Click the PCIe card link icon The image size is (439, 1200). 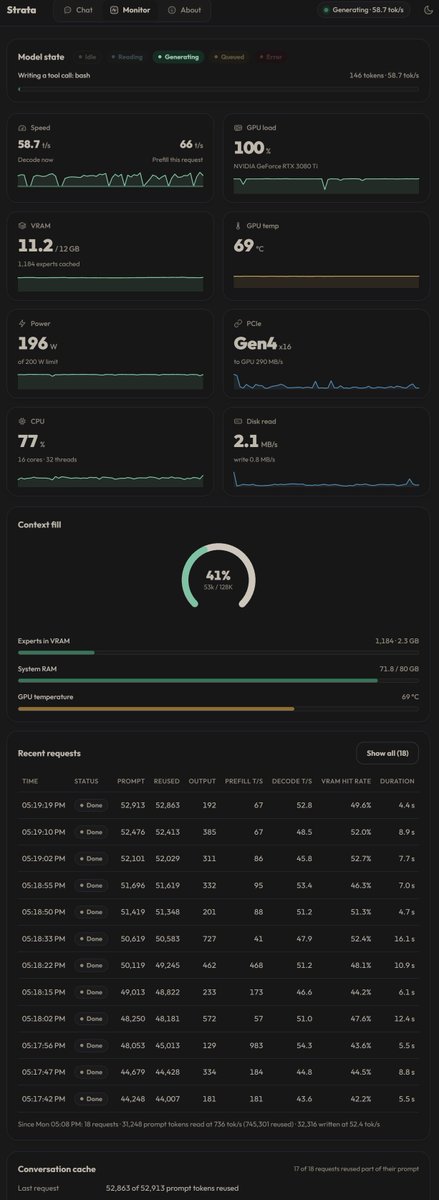[x=238, y=324]
